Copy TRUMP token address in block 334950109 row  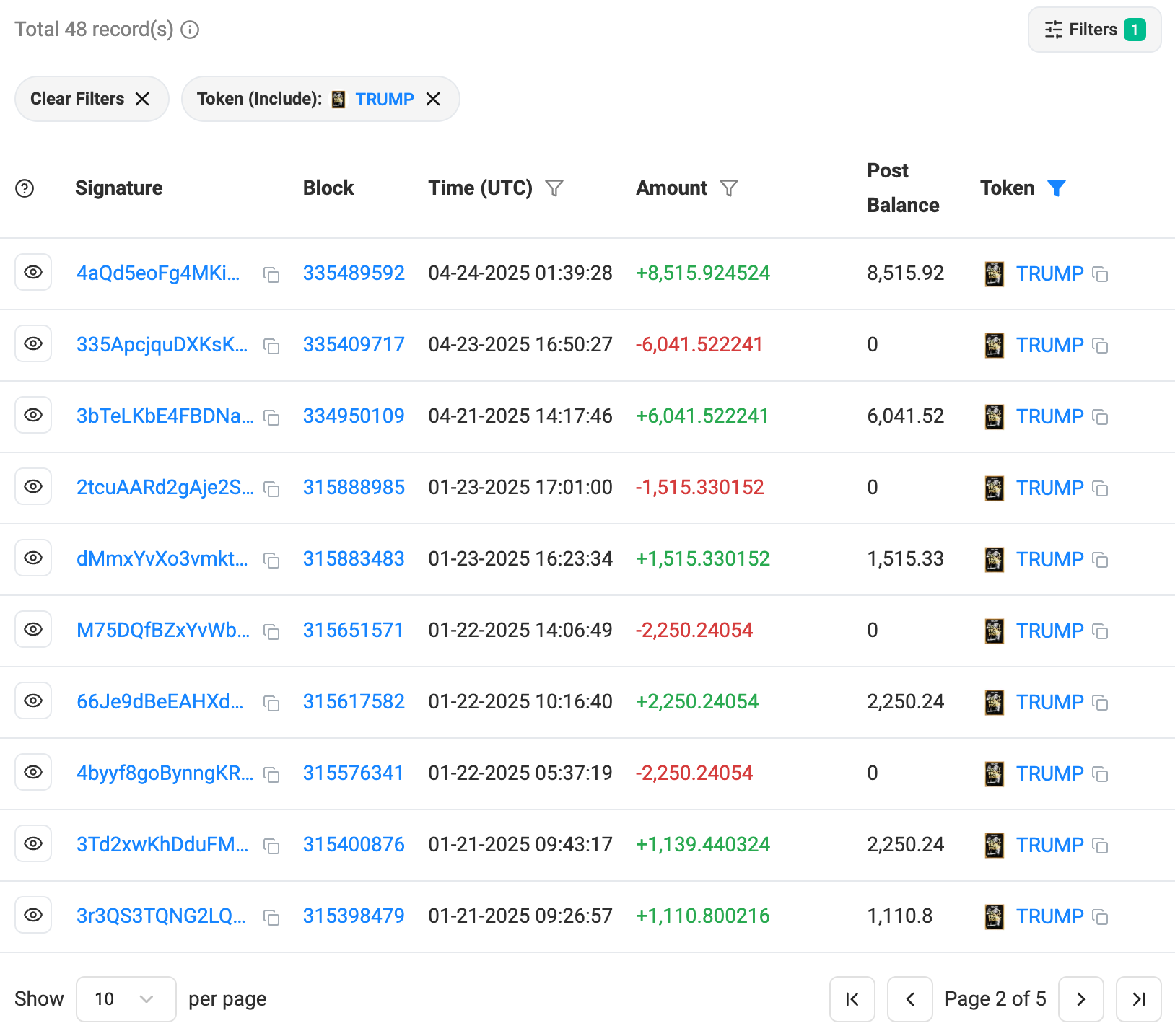point(1100,417)
